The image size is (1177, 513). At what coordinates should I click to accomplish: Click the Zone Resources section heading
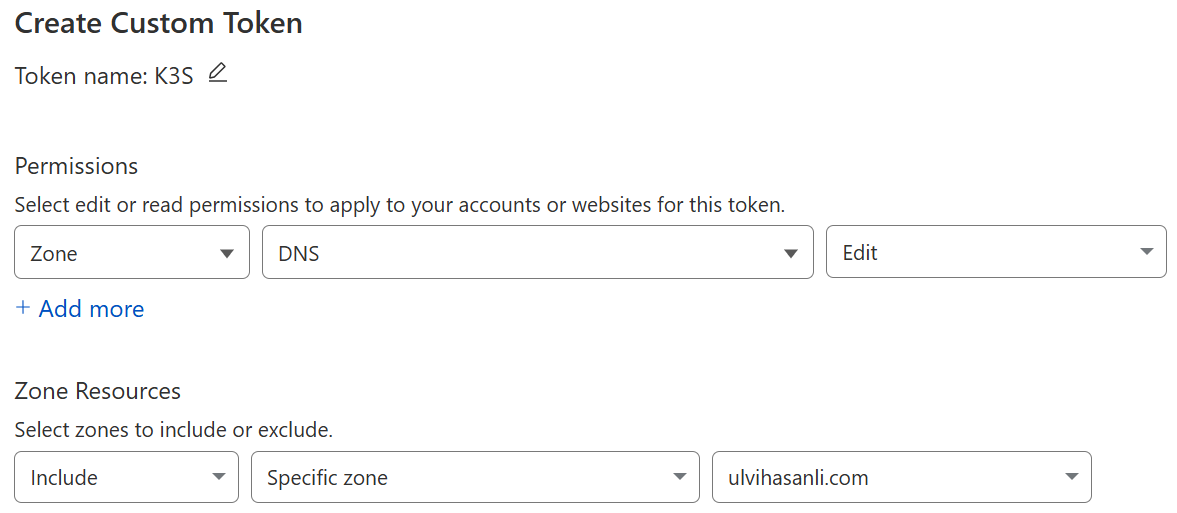(98, 391)
